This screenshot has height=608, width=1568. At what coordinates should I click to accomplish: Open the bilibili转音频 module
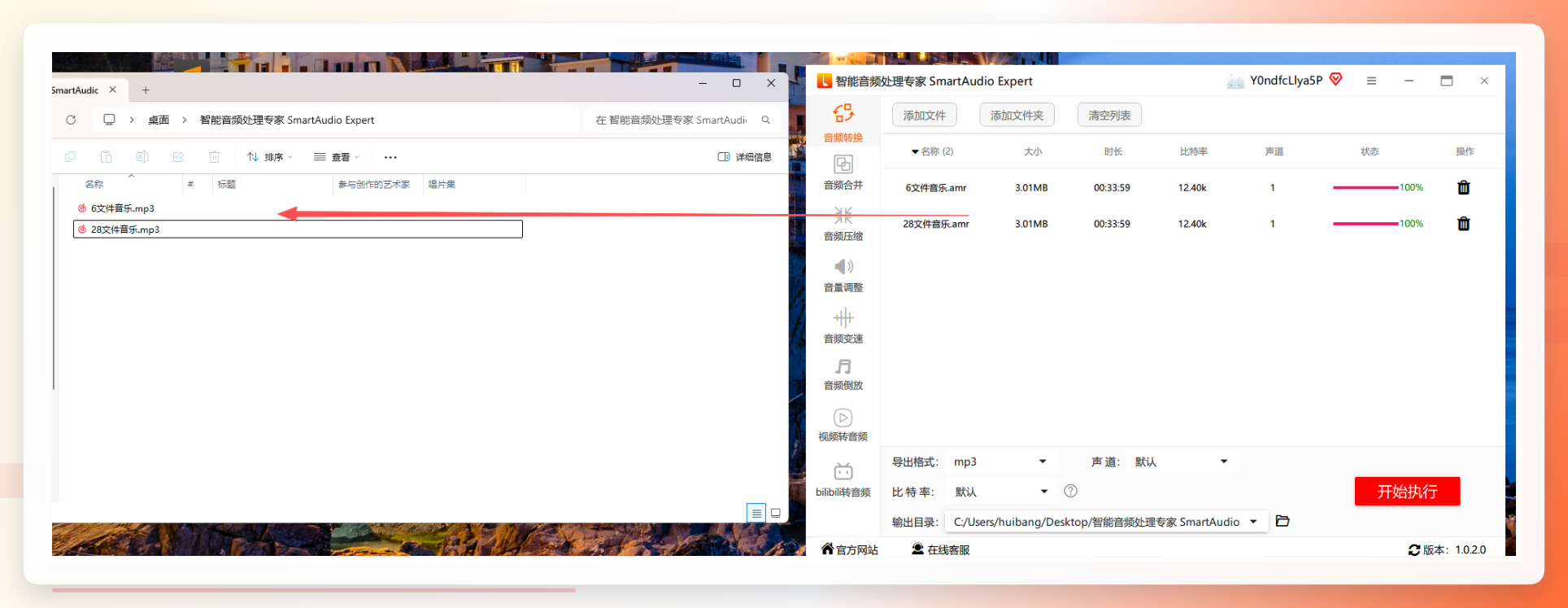843,480
